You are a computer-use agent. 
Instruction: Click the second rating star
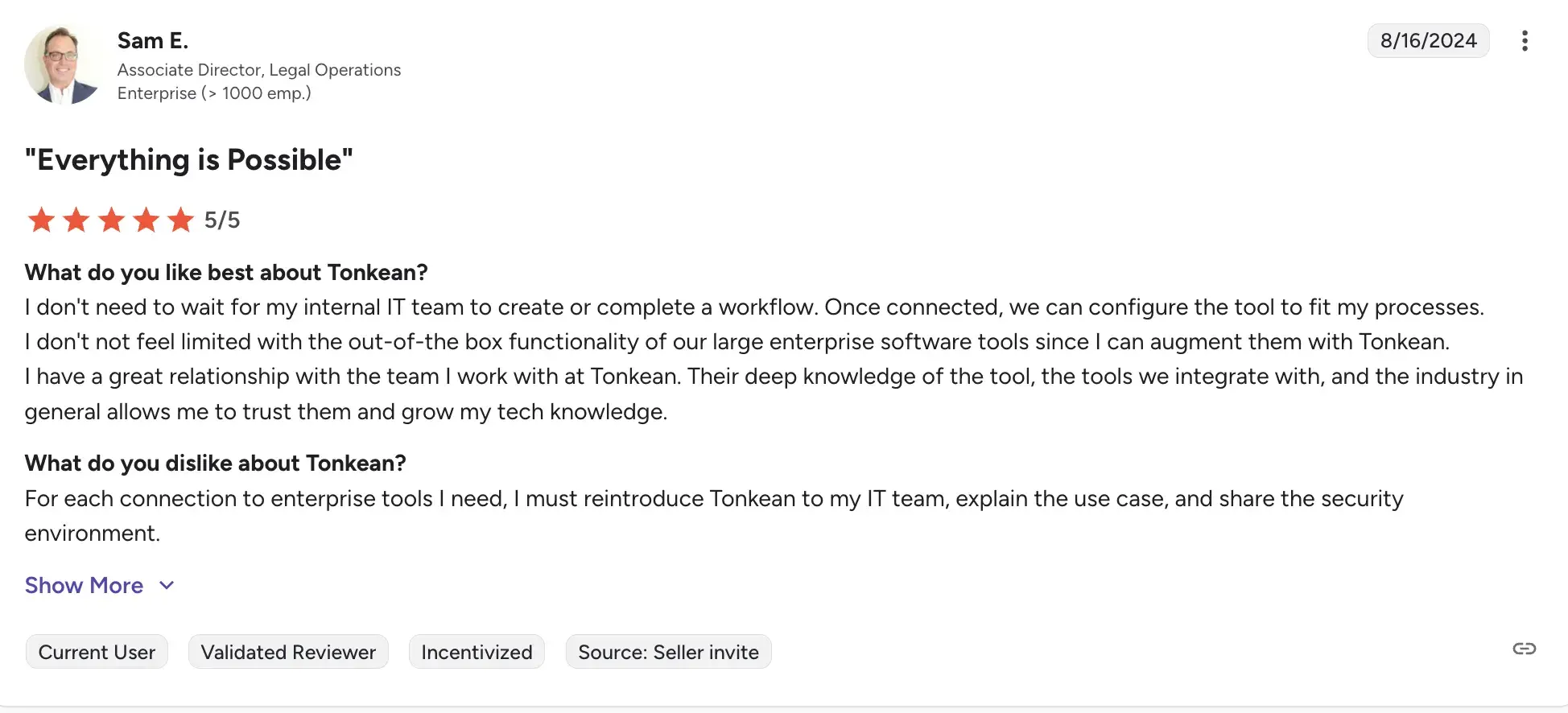(x=76, y=220)
